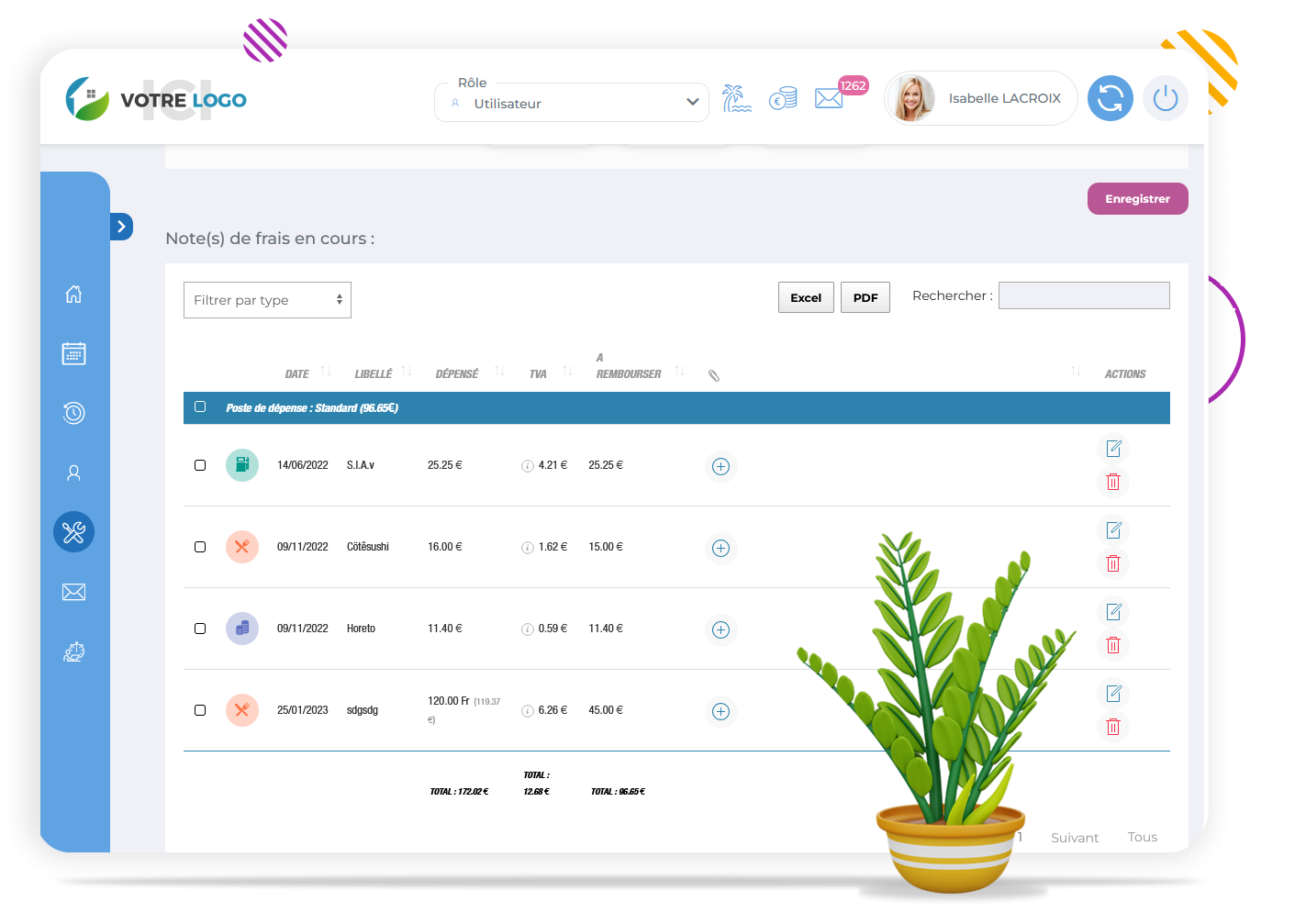Select the S.I.A.v expense checkbox
The image size is (1306, 924).
tap(200, 465)
